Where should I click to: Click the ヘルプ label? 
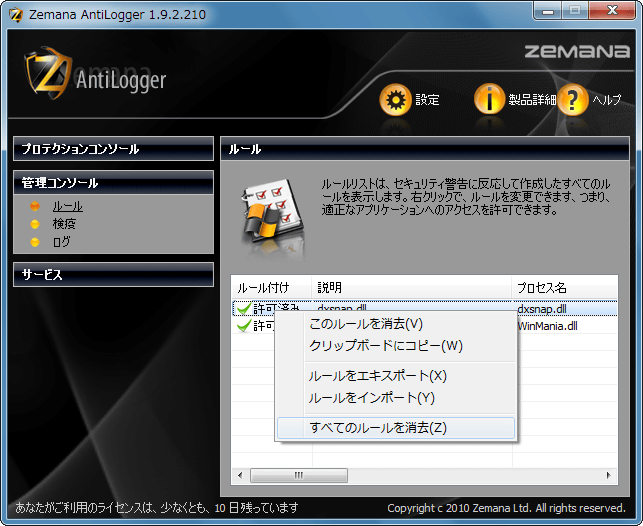[607, 100]
